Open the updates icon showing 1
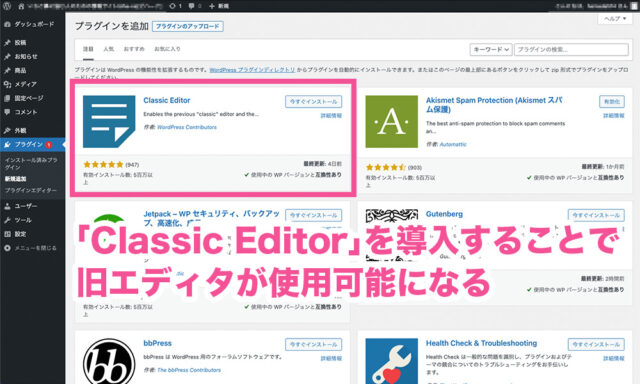Image resolution: width=640 pixels, height=384 pixels. coord(176,6)
